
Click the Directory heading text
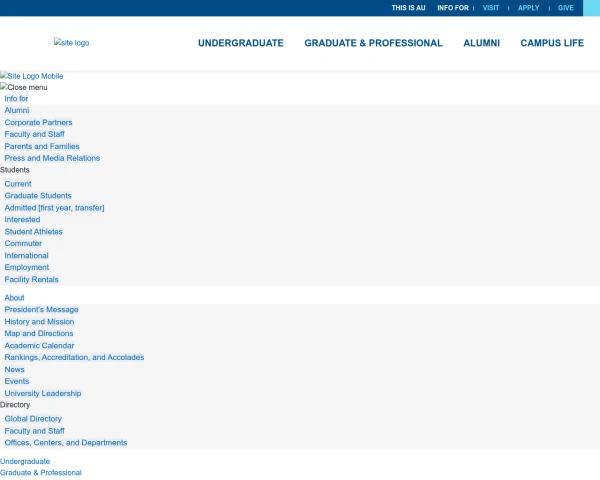pos(15,405)
